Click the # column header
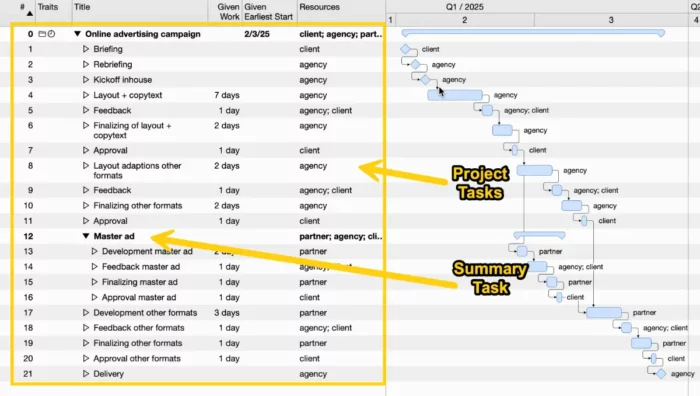This screenshot has width=700, height=396. click(22, 7)
